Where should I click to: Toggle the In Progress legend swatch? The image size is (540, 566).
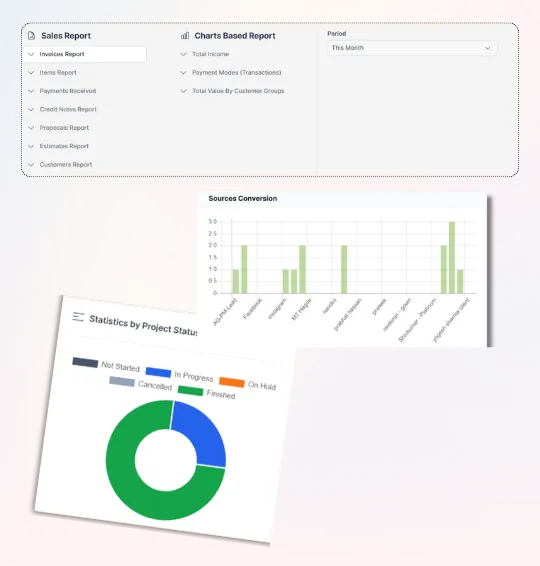click(158, 372)
